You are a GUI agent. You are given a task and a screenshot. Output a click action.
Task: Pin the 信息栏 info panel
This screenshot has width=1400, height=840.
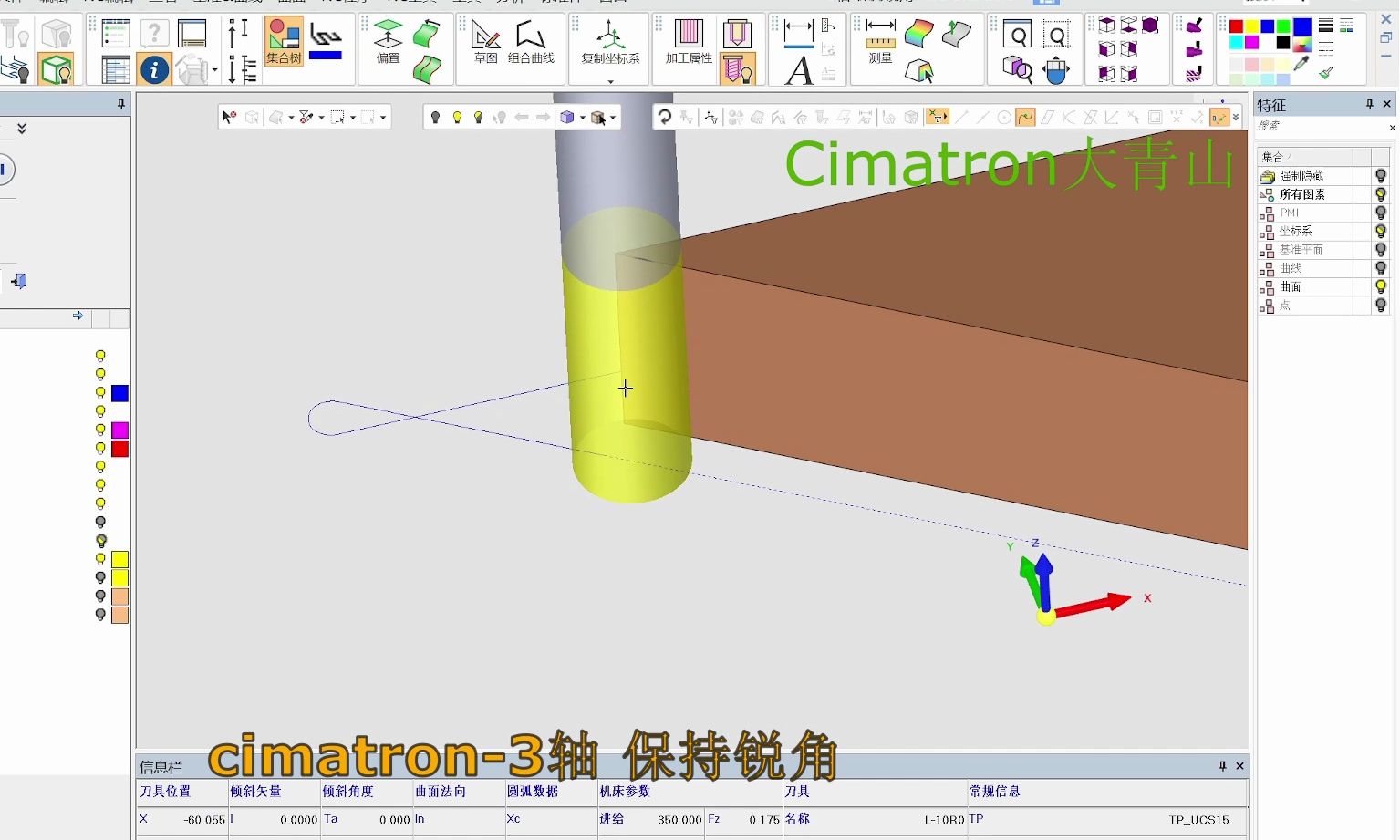(1222, 766)
